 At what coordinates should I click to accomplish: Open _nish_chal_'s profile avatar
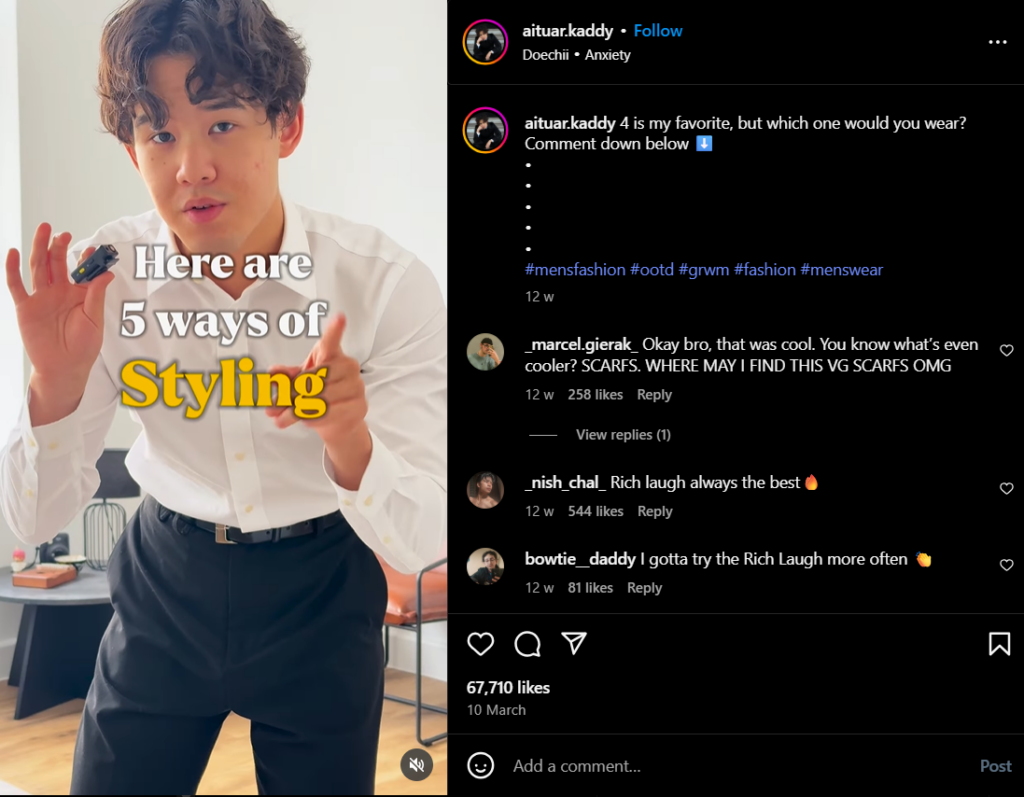click(x=485, y=490)
